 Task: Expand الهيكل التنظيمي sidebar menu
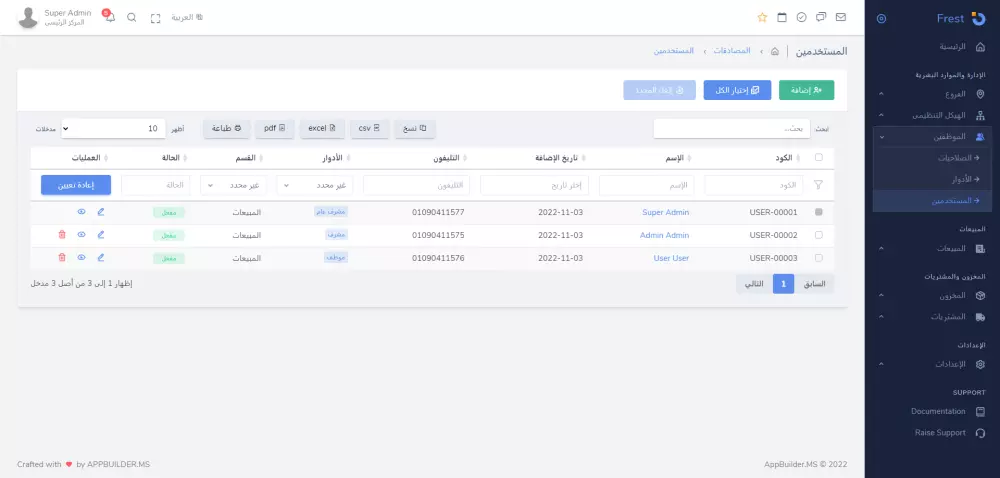pyautogui.click(x=932, y=115)
